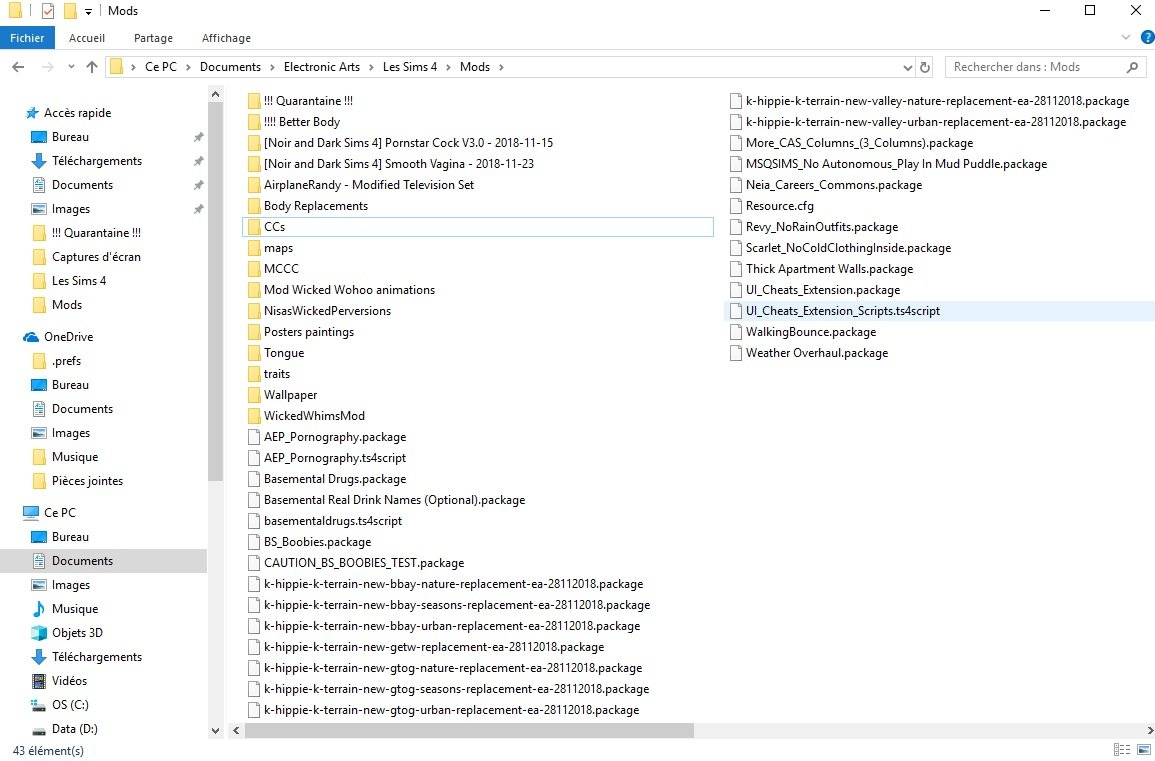
Task: Switch to details view icon in status bar
Action: click(x=1121, y=750)
